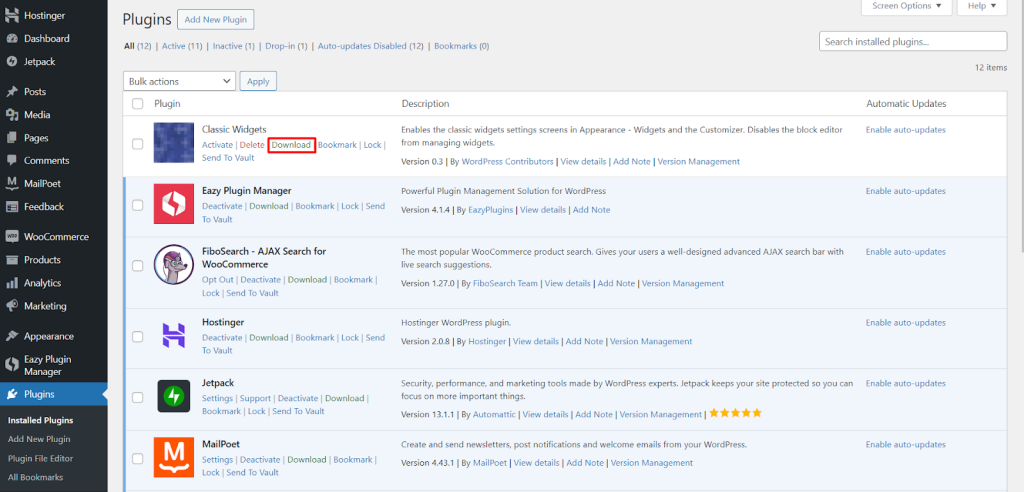The image size is (1024, 492).
Task: Download the Classic Widgets plugin
Action: tap(291, 144)
